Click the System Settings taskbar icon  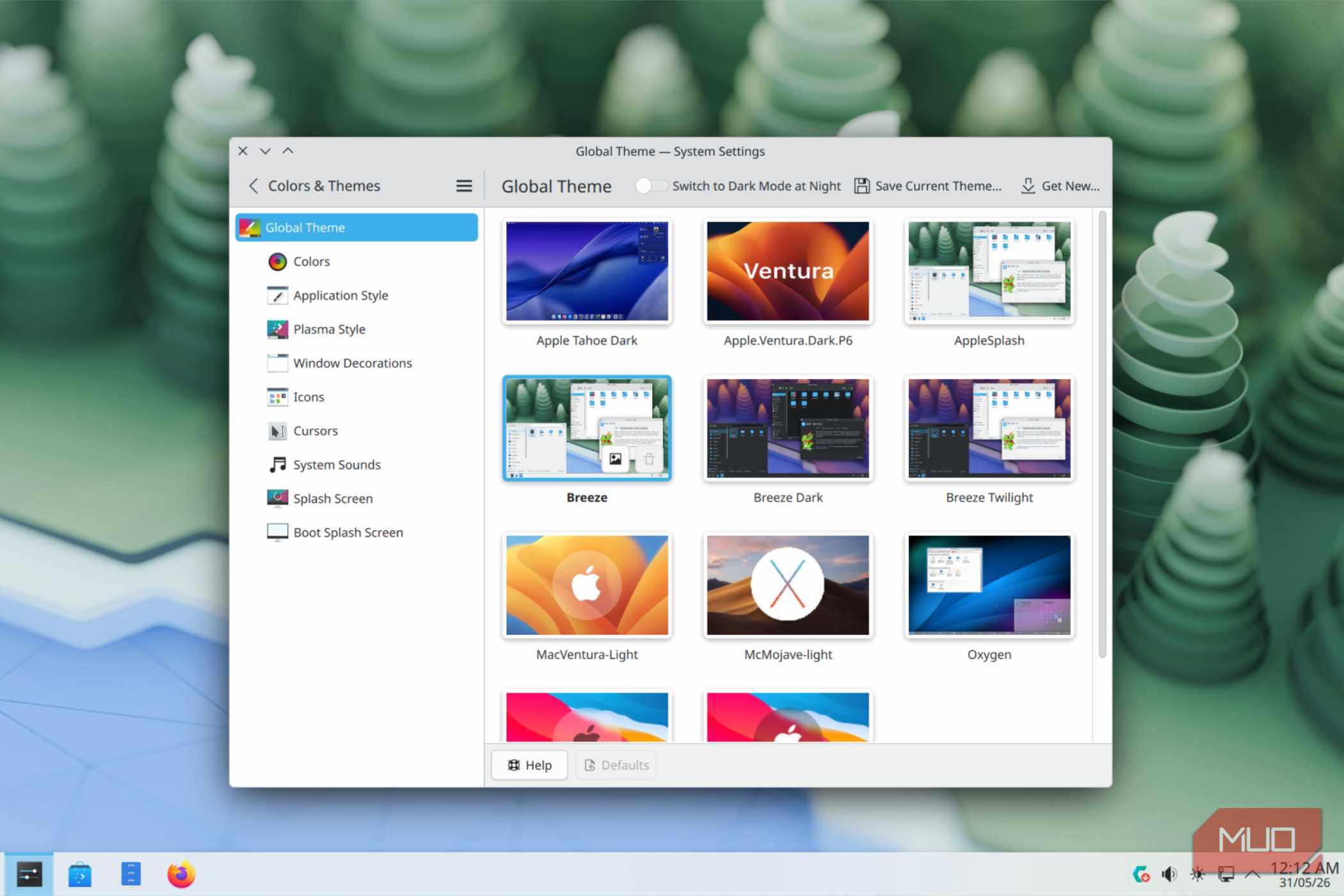29,875
